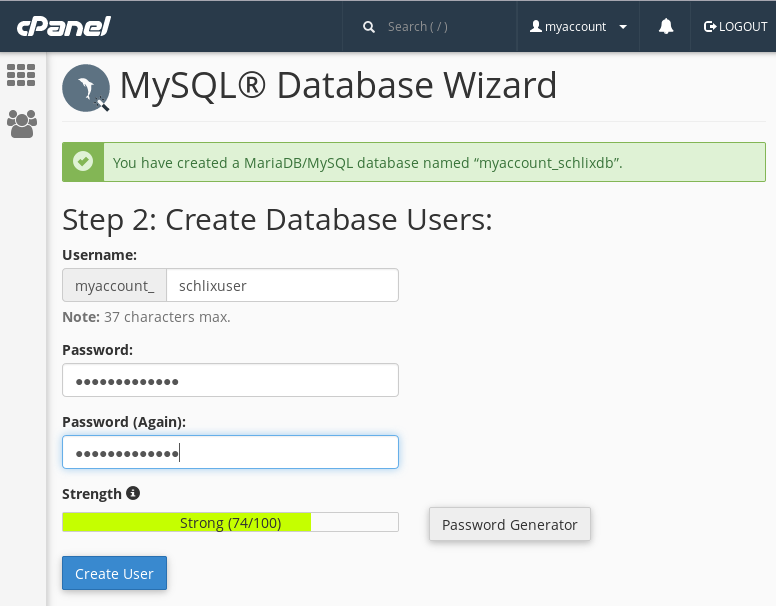776x606 pixels.
Task: Click the password strength meter bar
Action: [230, 522]
